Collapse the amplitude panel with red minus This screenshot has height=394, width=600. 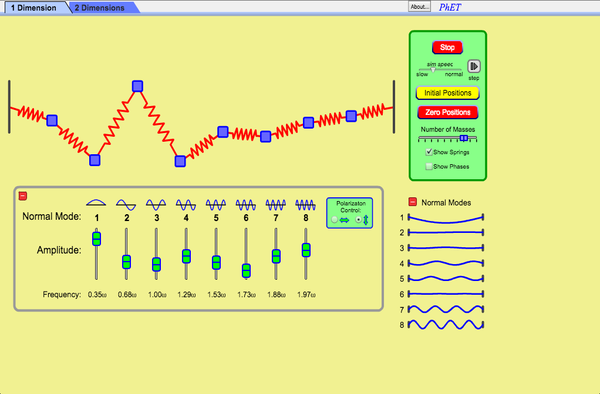[x=23, y=196]
